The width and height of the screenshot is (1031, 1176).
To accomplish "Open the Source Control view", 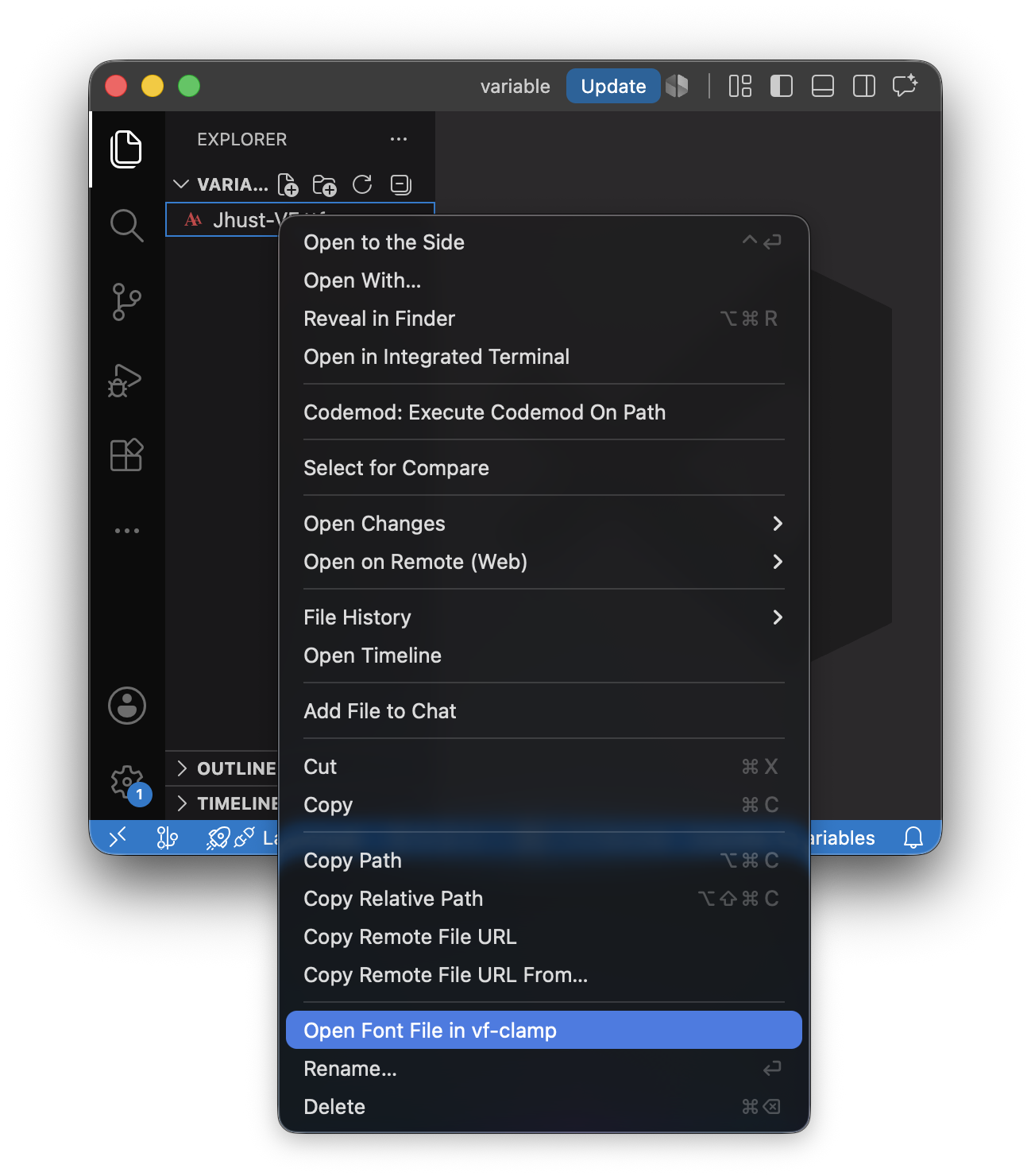I will tap(126, 302).
